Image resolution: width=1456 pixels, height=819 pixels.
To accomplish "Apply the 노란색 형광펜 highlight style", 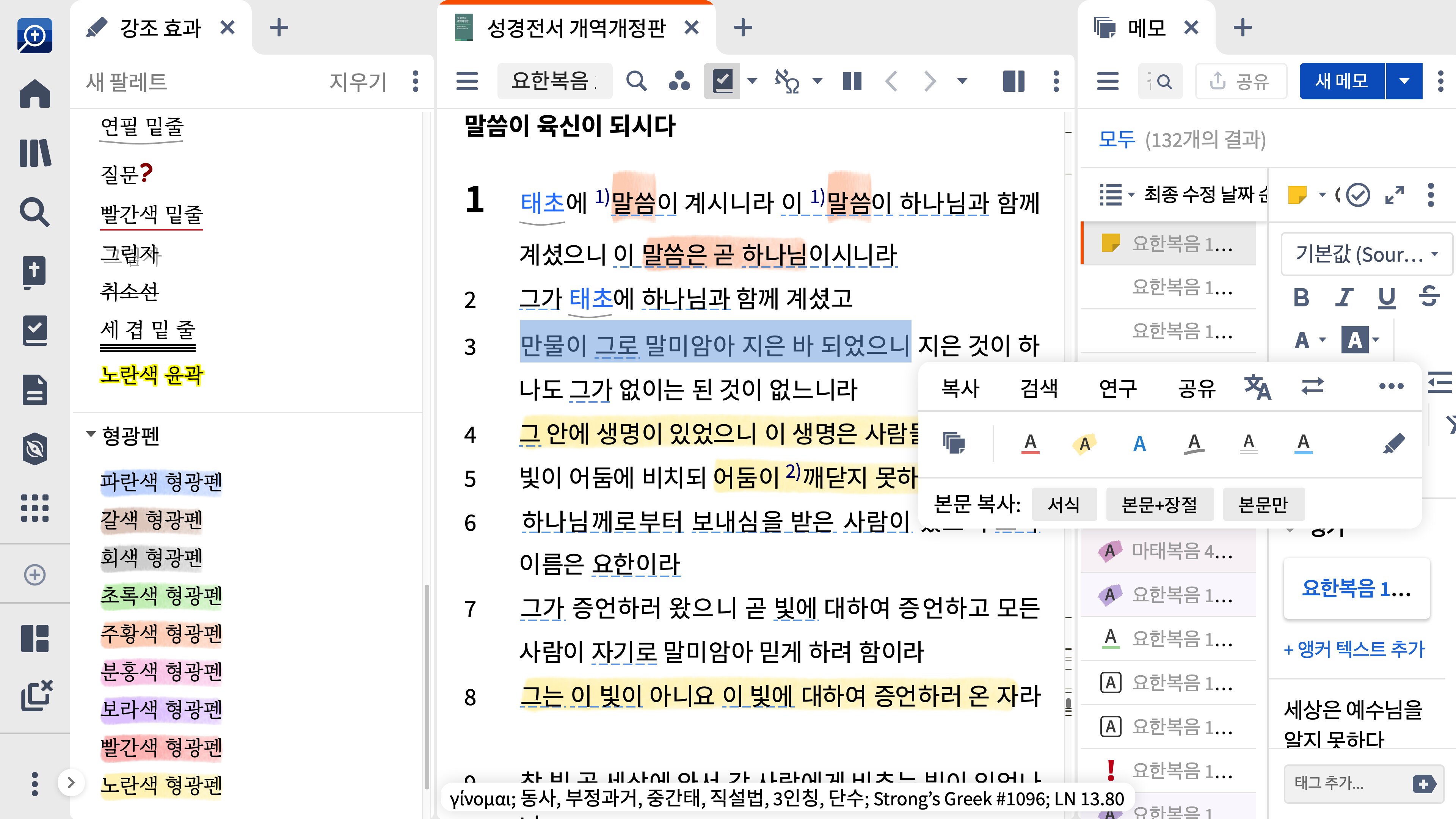I will pyautogui.click(x=161, y=784).
